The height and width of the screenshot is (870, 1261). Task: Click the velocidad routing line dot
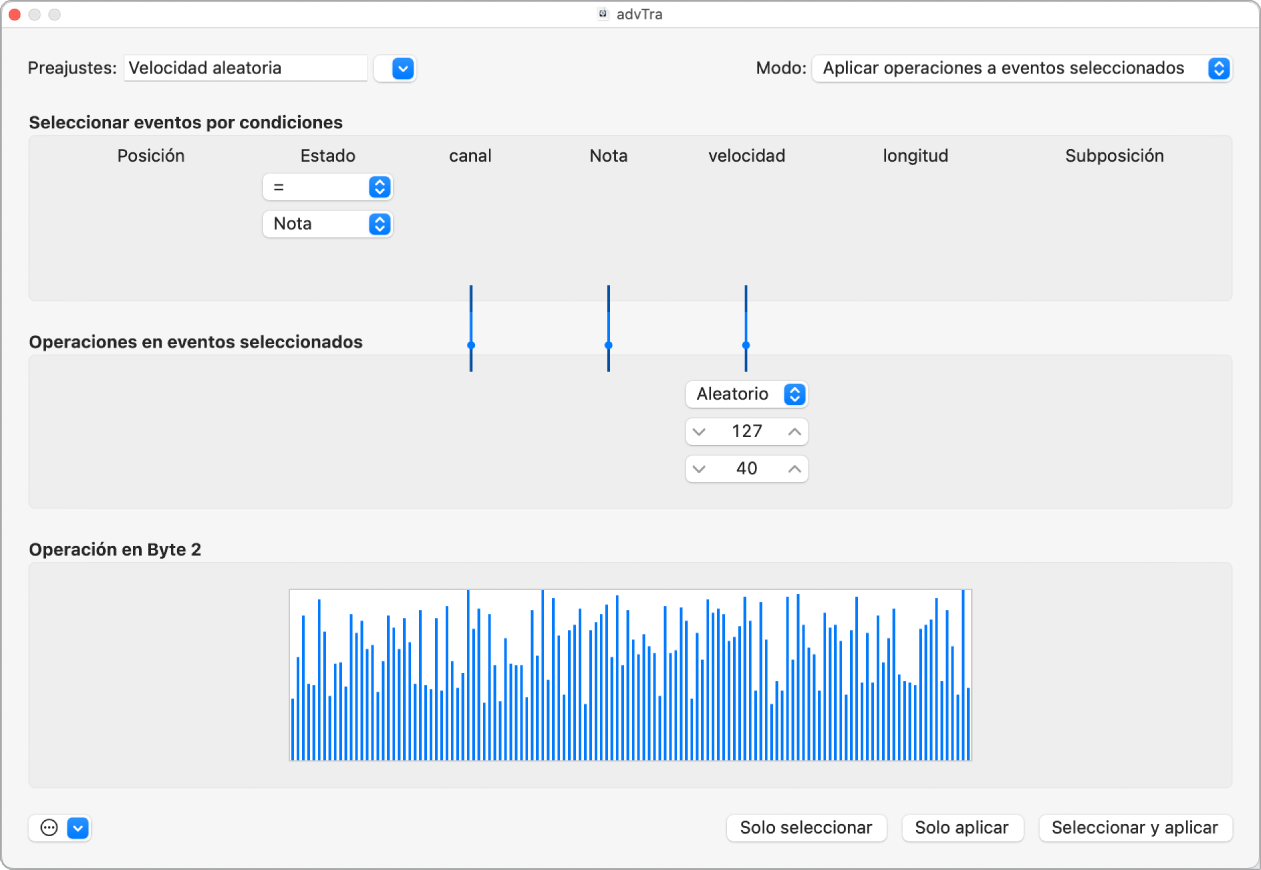pos(746,345)
